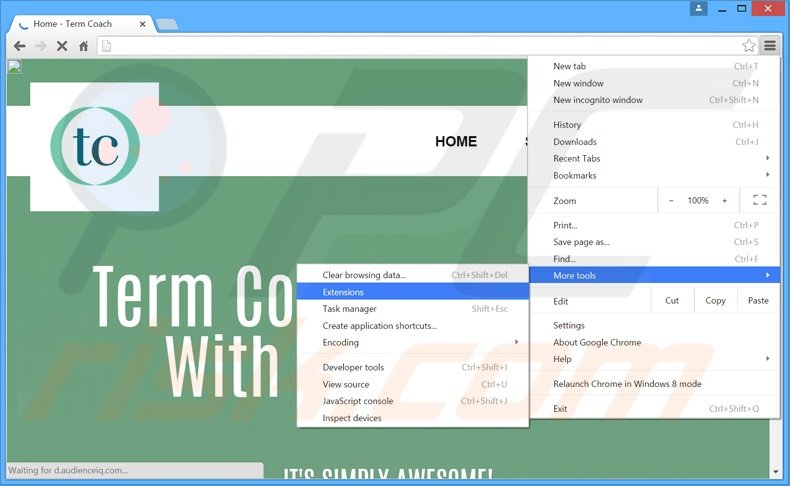Viewport: 790px width, 486px height.
Task: Click the Cut button in Edit row
Action: [672, 301]
